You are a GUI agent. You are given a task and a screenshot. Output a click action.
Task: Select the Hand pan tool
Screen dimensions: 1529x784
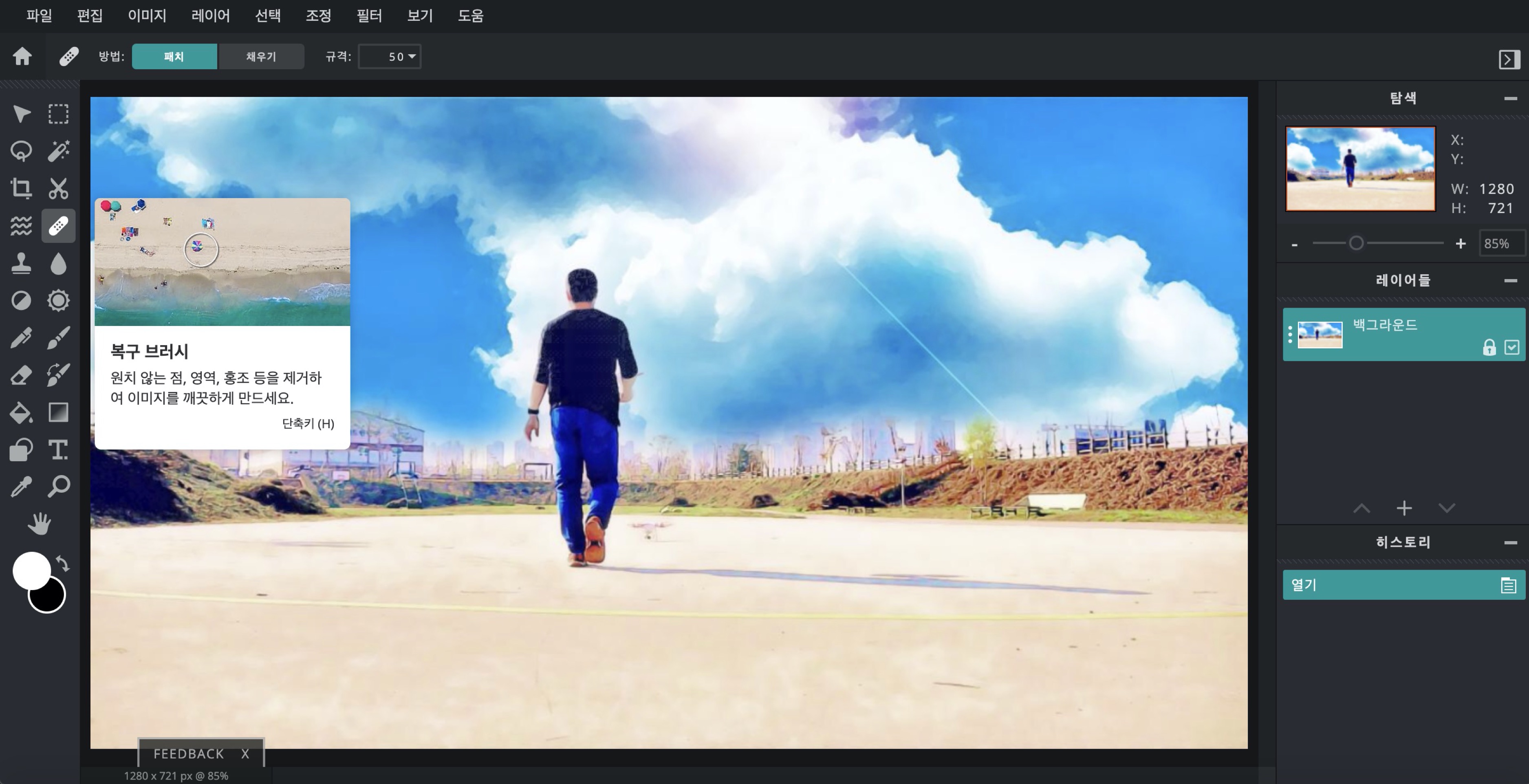(x=40, y=524)
